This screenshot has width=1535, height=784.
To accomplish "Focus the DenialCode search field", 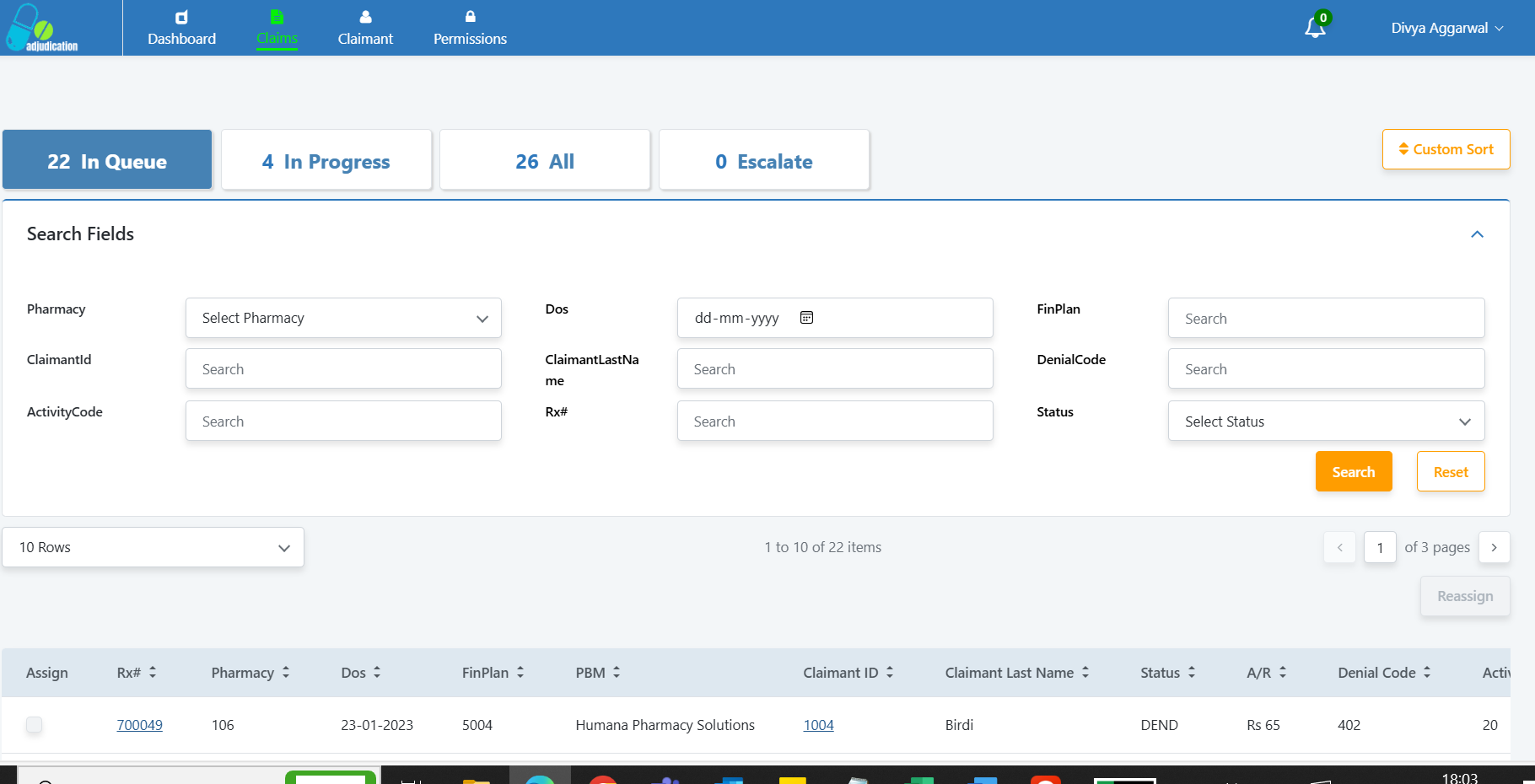I will (x=1326, y=369).
